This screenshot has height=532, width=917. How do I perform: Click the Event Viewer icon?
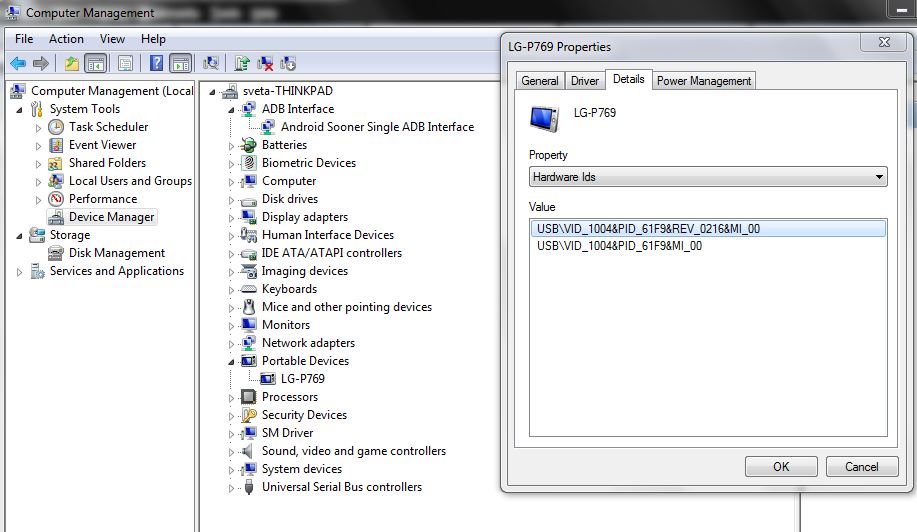click(x=56, y=145)
